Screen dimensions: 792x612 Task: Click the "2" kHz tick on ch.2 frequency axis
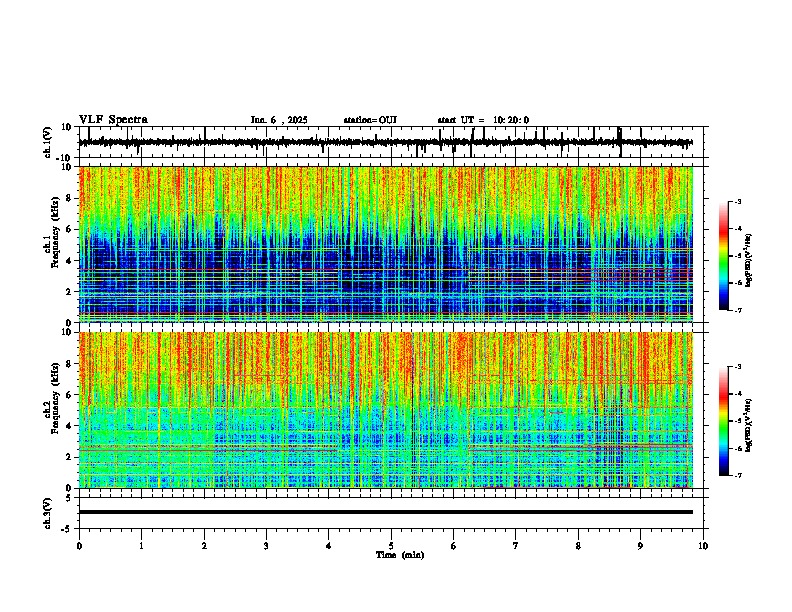[x=70, y=457]
